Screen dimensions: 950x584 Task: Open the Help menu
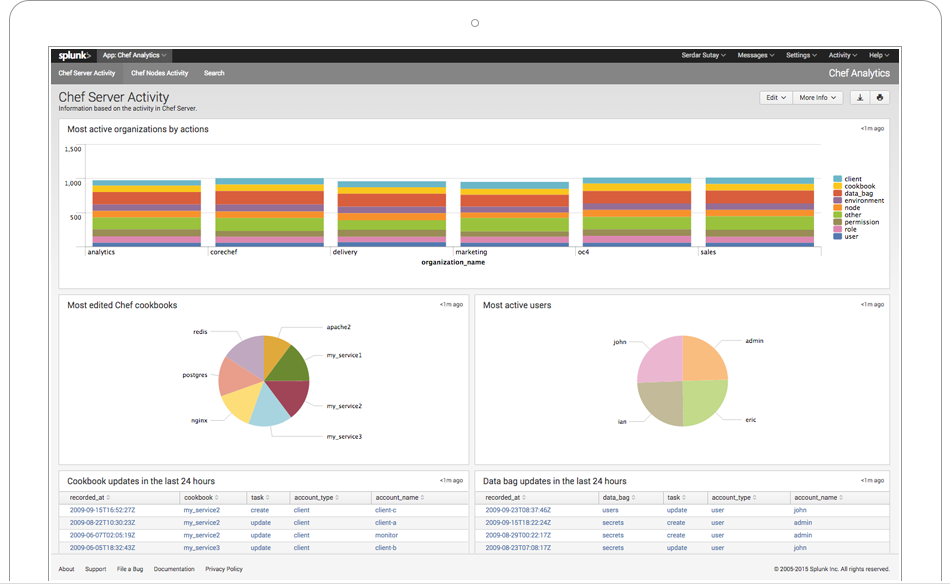[879, 55]
